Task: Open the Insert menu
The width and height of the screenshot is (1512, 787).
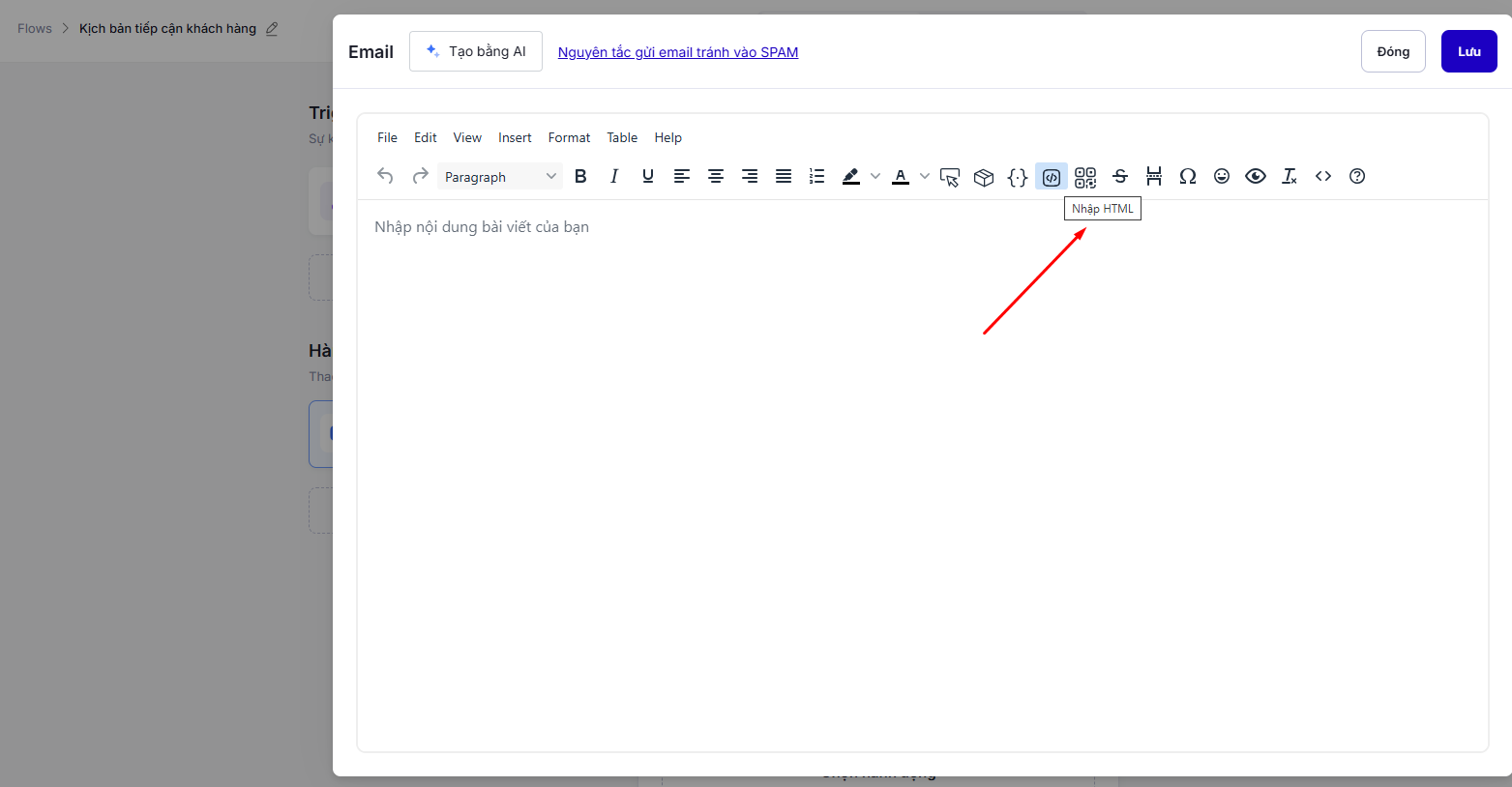Action: click(515, 137)
